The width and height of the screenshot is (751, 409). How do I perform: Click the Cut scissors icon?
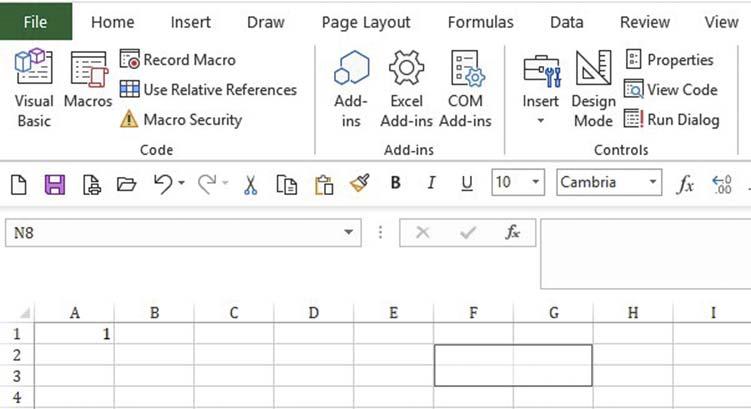pyautogui.click(x=250, y=184)
